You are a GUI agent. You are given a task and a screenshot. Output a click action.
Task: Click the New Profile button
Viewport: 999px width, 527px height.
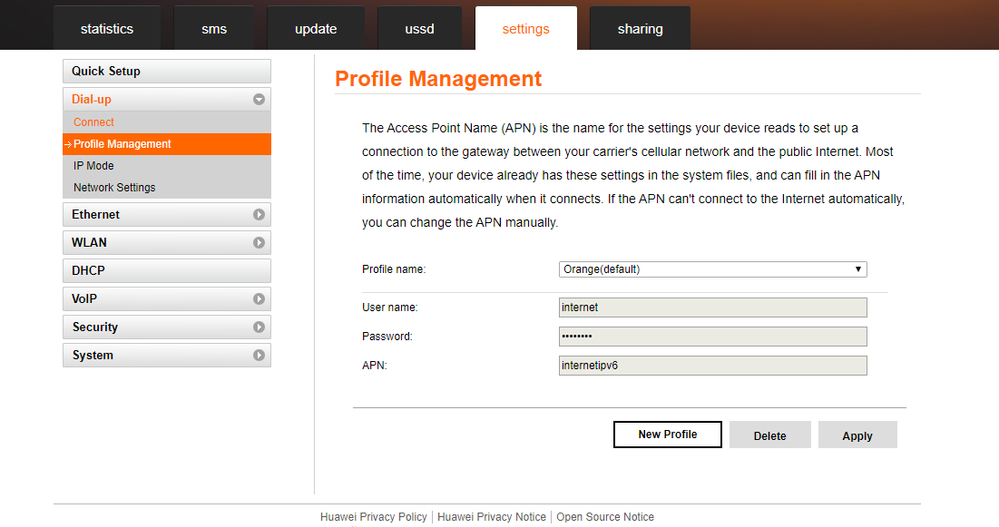point(667,434)
